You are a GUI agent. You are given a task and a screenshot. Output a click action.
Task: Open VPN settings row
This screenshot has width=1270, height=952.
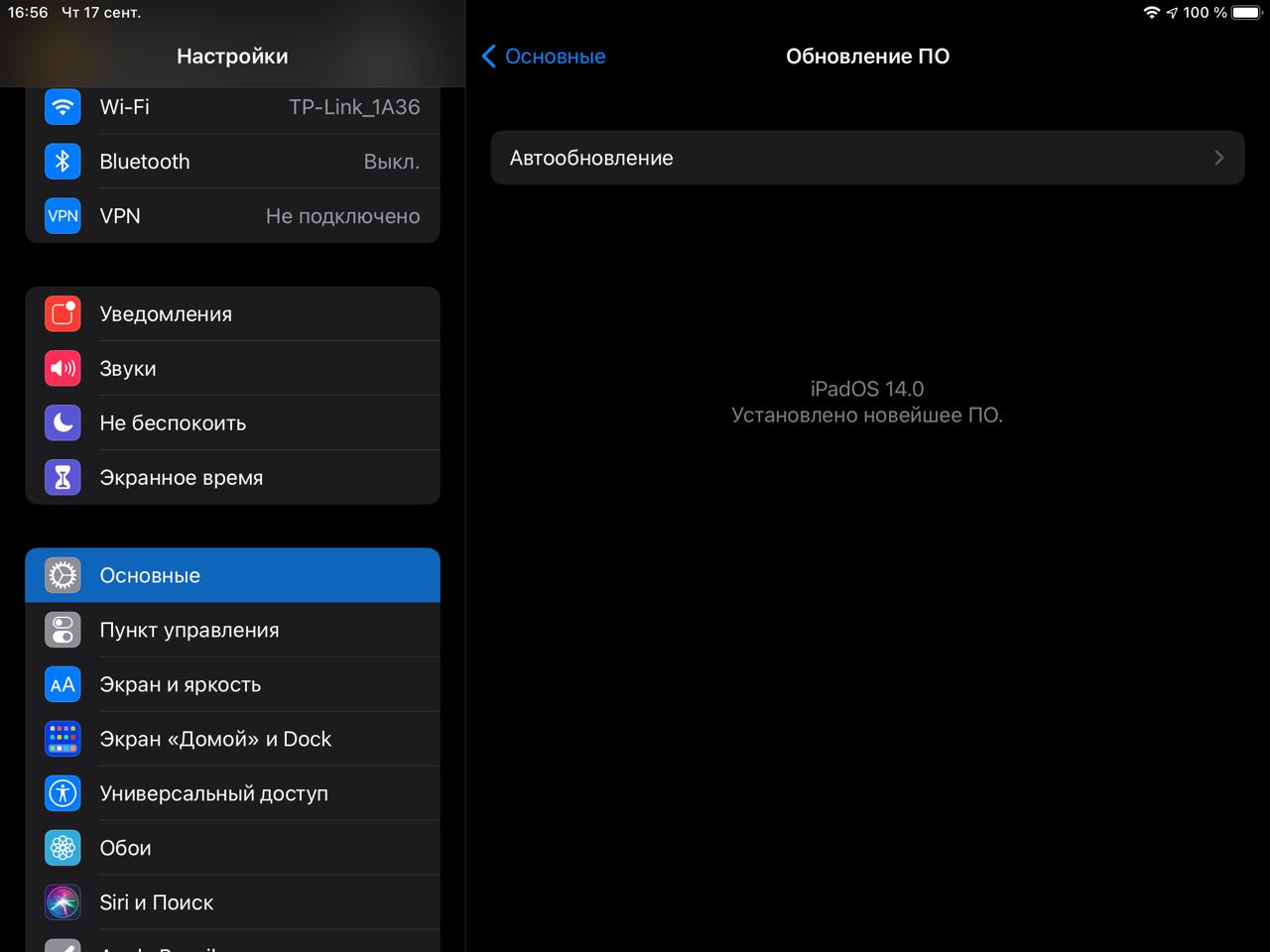tap(232, 216)
